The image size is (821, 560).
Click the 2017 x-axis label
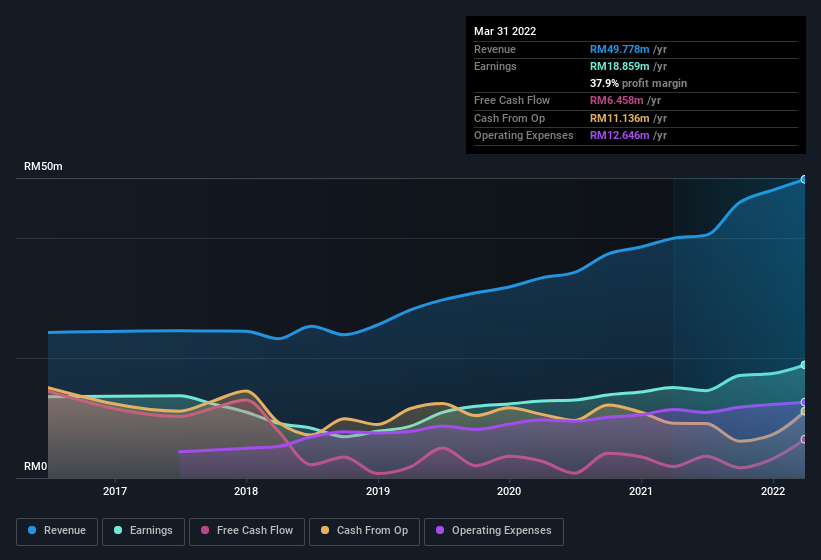tap(115, 491)
